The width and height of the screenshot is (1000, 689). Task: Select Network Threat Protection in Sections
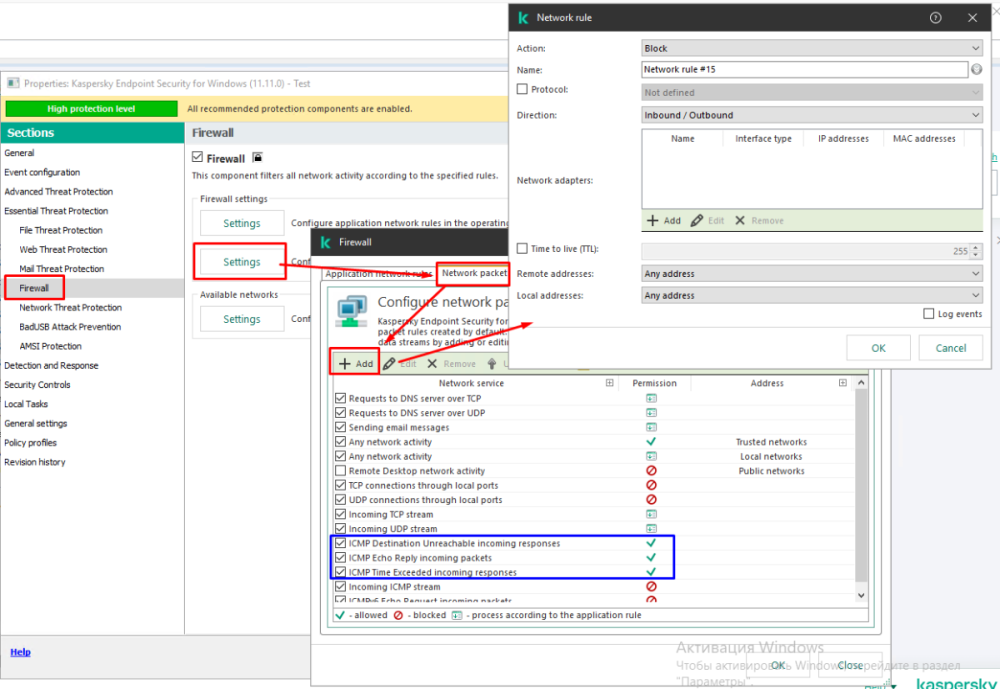pos(71,308)
